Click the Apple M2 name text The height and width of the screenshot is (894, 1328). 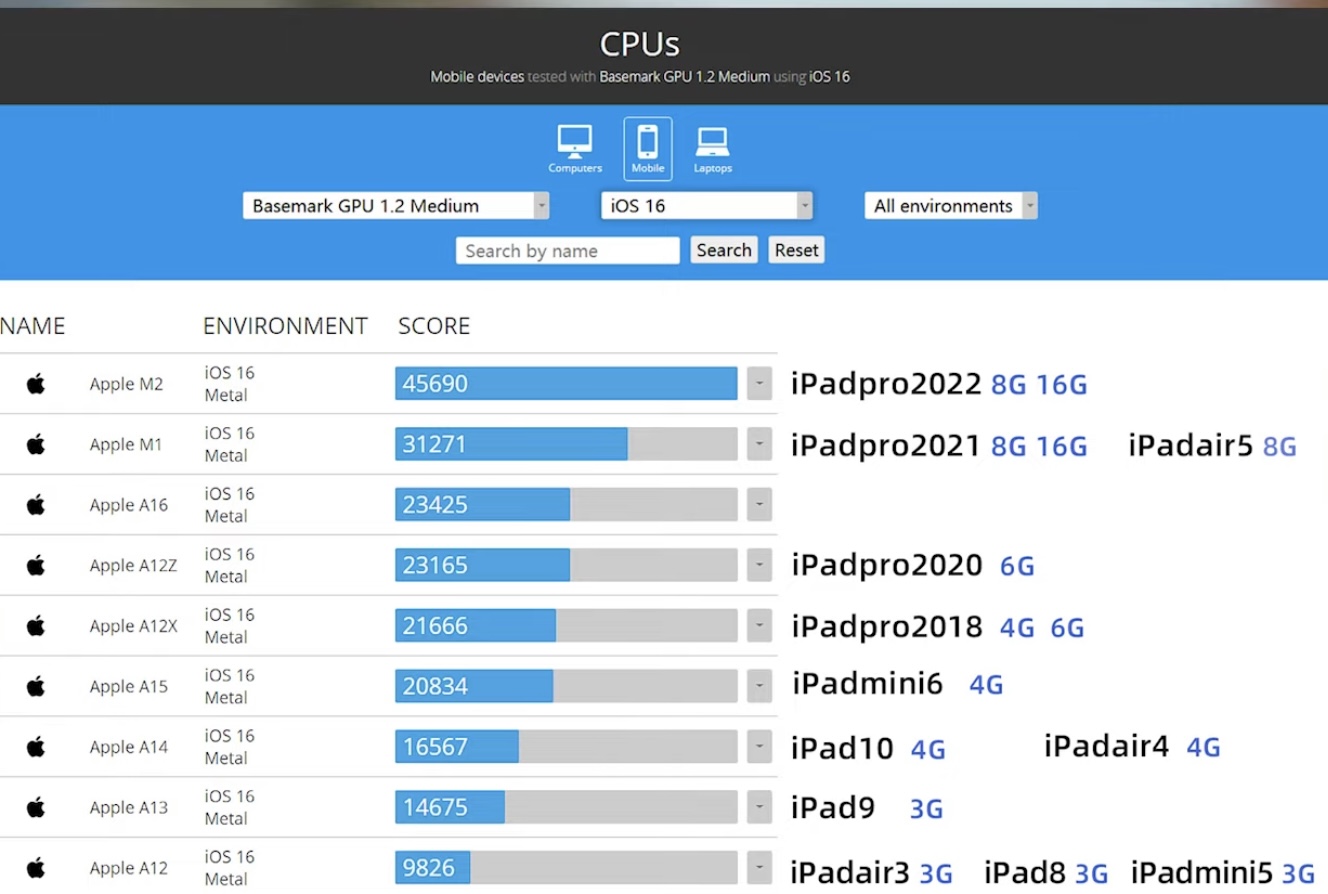pos(126,384)
